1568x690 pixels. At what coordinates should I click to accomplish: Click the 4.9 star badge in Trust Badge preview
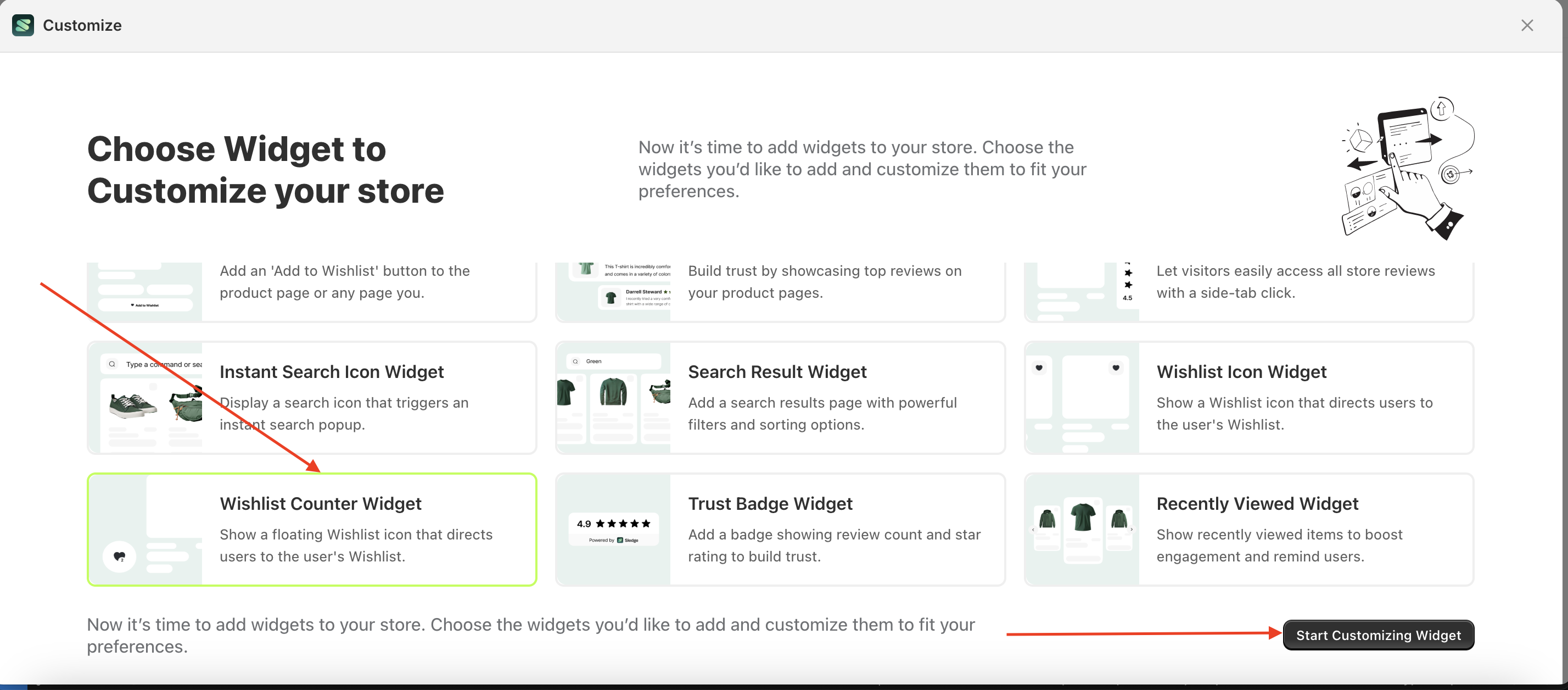pos(613,523)
